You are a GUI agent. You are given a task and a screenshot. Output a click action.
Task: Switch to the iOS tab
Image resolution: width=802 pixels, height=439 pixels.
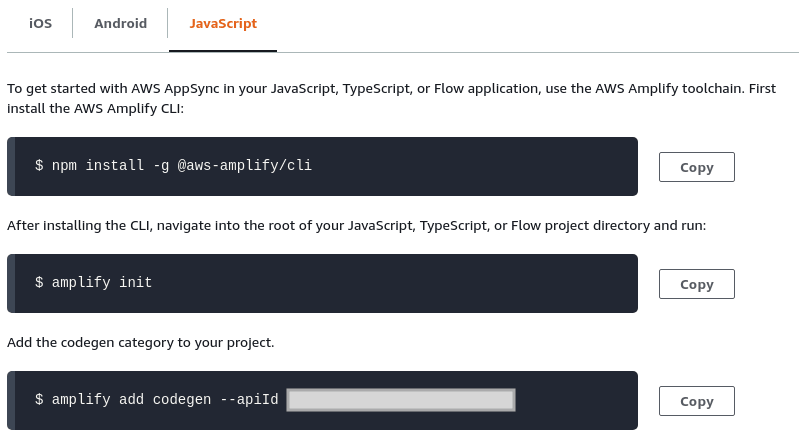tap(40, 23)
